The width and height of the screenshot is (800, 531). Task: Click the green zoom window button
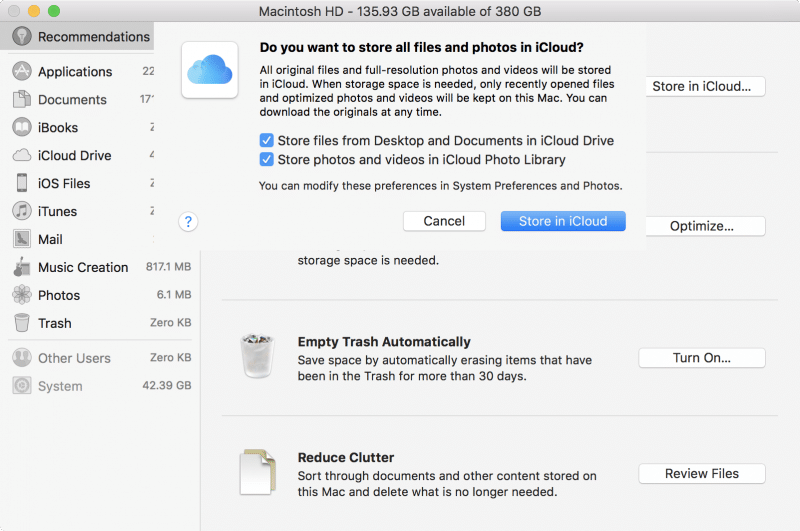54,11
